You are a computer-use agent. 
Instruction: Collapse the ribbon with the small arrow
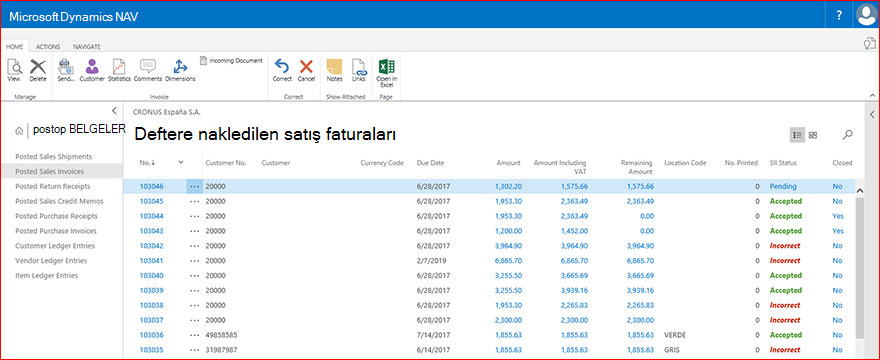tap(872, 95)
